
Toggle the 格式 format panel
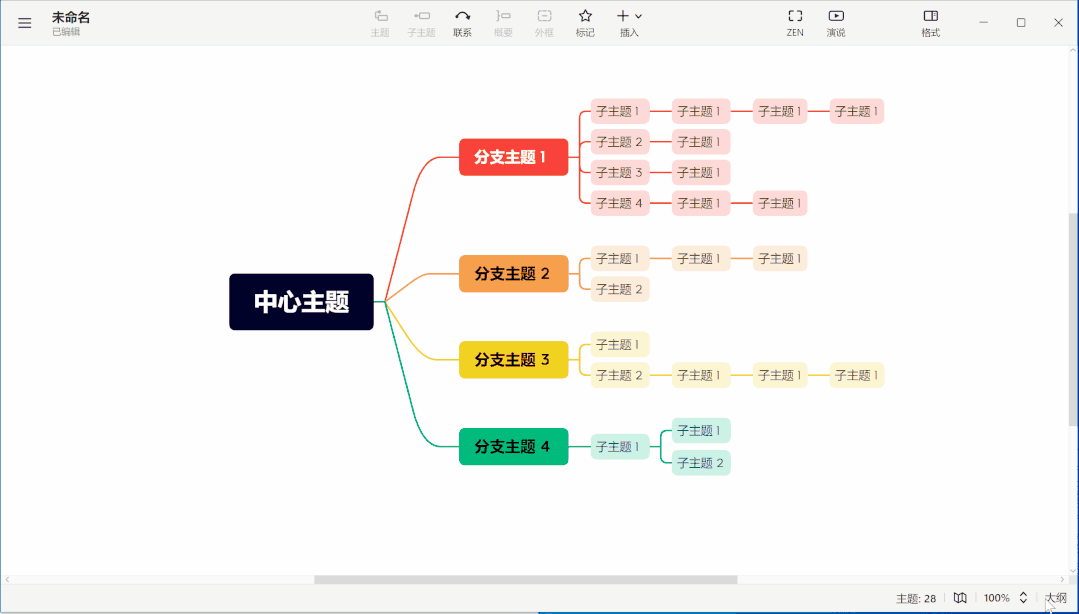930,16
